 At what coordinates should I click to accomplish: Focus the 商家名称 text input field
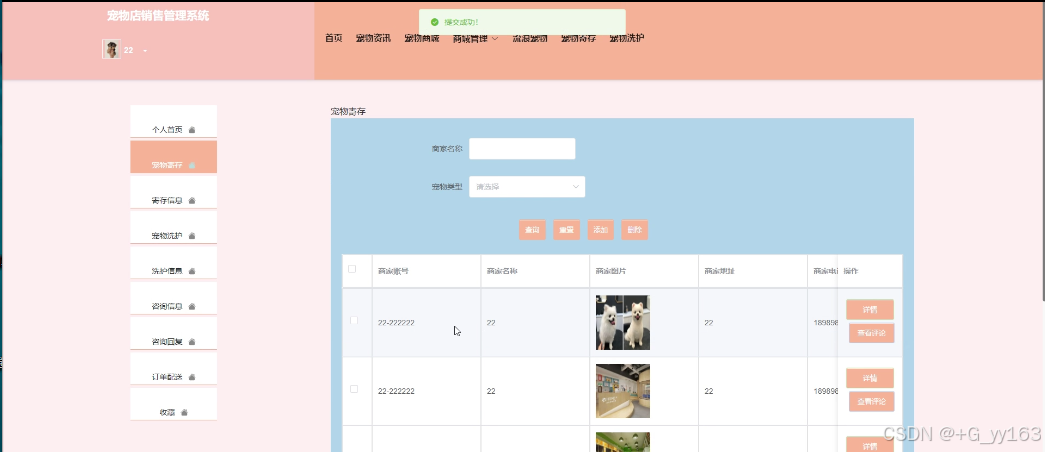[x=522, y=149]
